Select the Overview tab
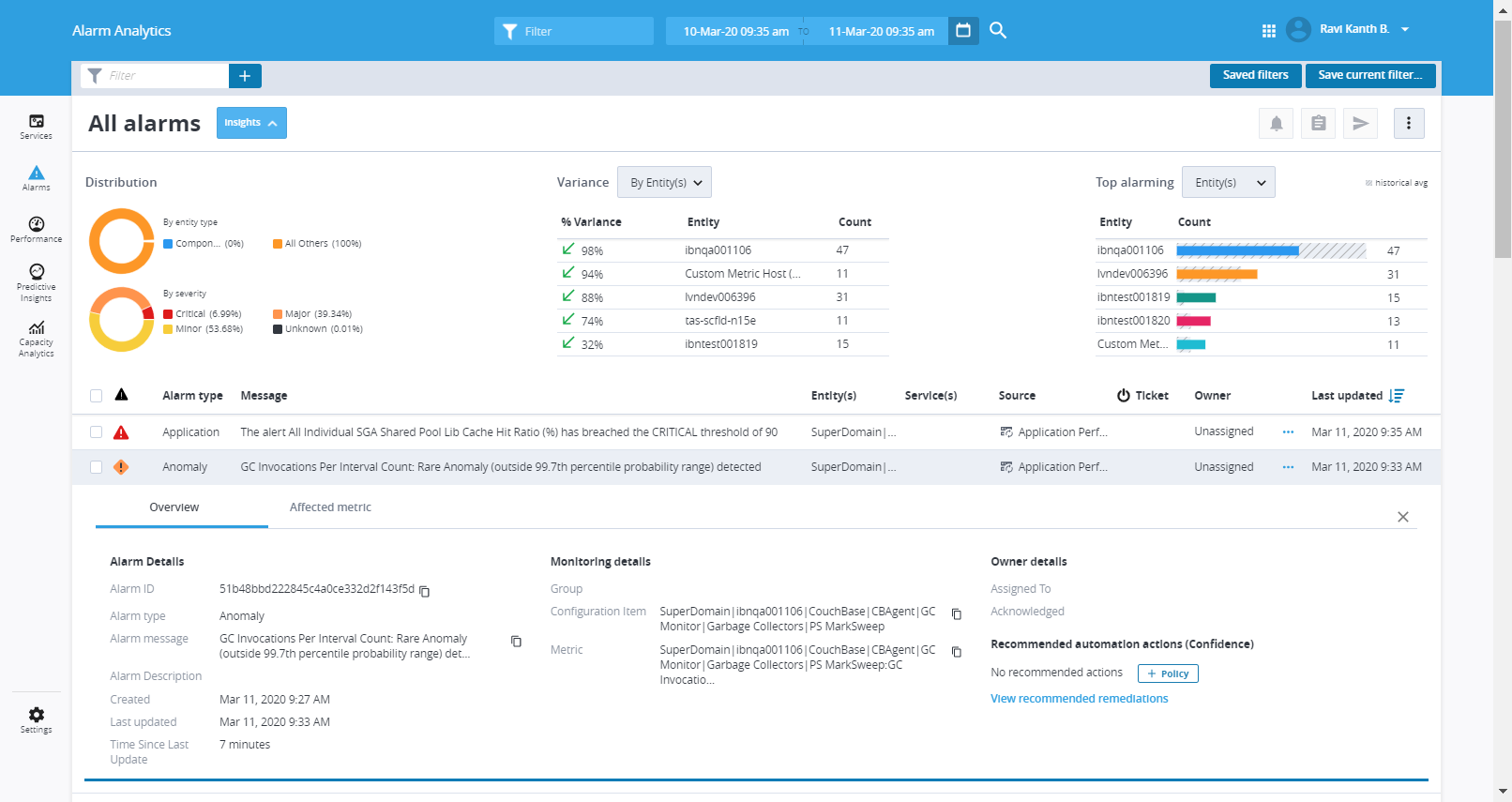The height and width of the screenshot is (802, 1512). pyautogui.click(x=174, y=507)
